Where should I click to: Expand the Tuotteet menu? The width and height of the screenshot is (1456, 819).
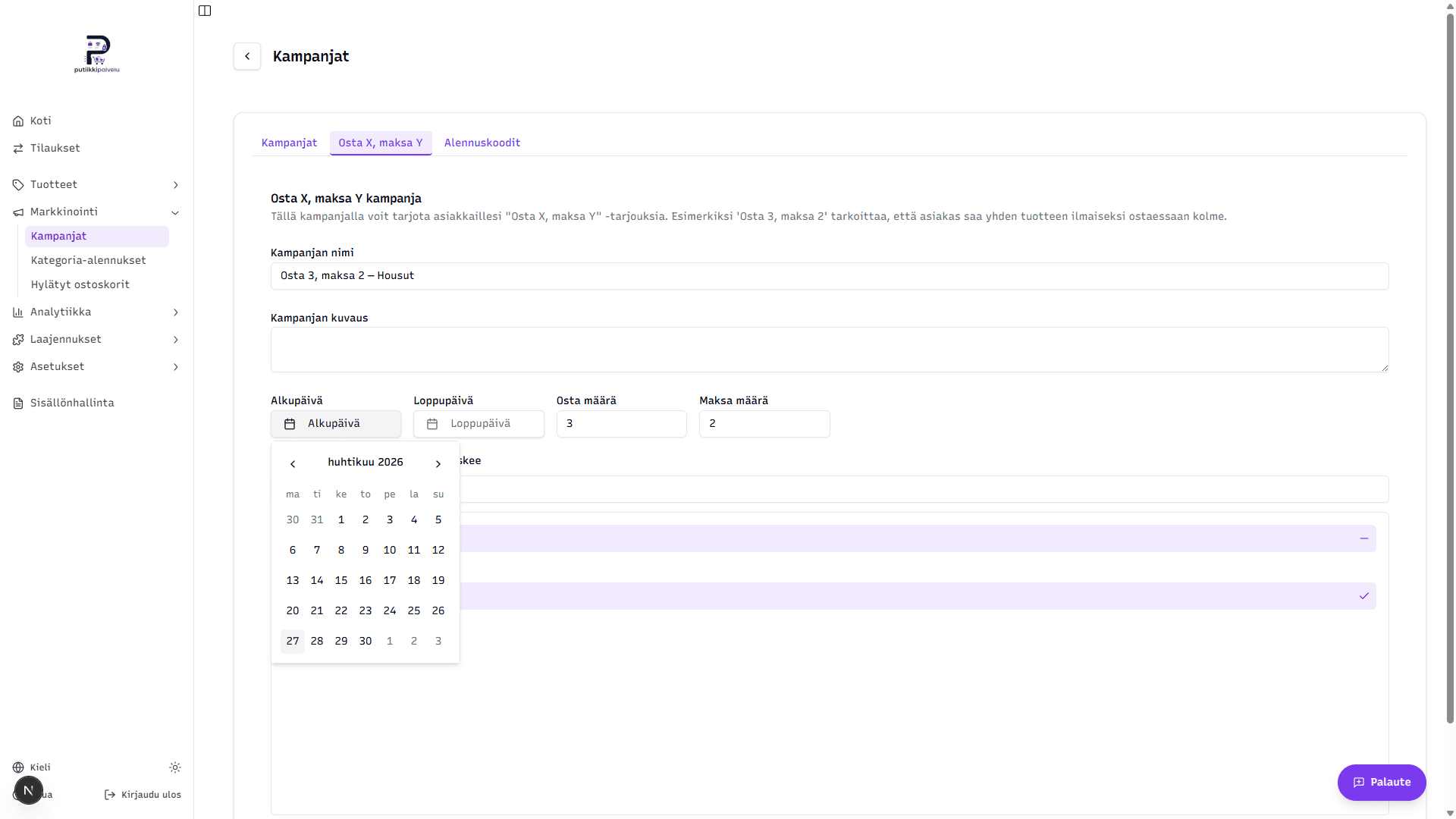[x=96, y=184]
